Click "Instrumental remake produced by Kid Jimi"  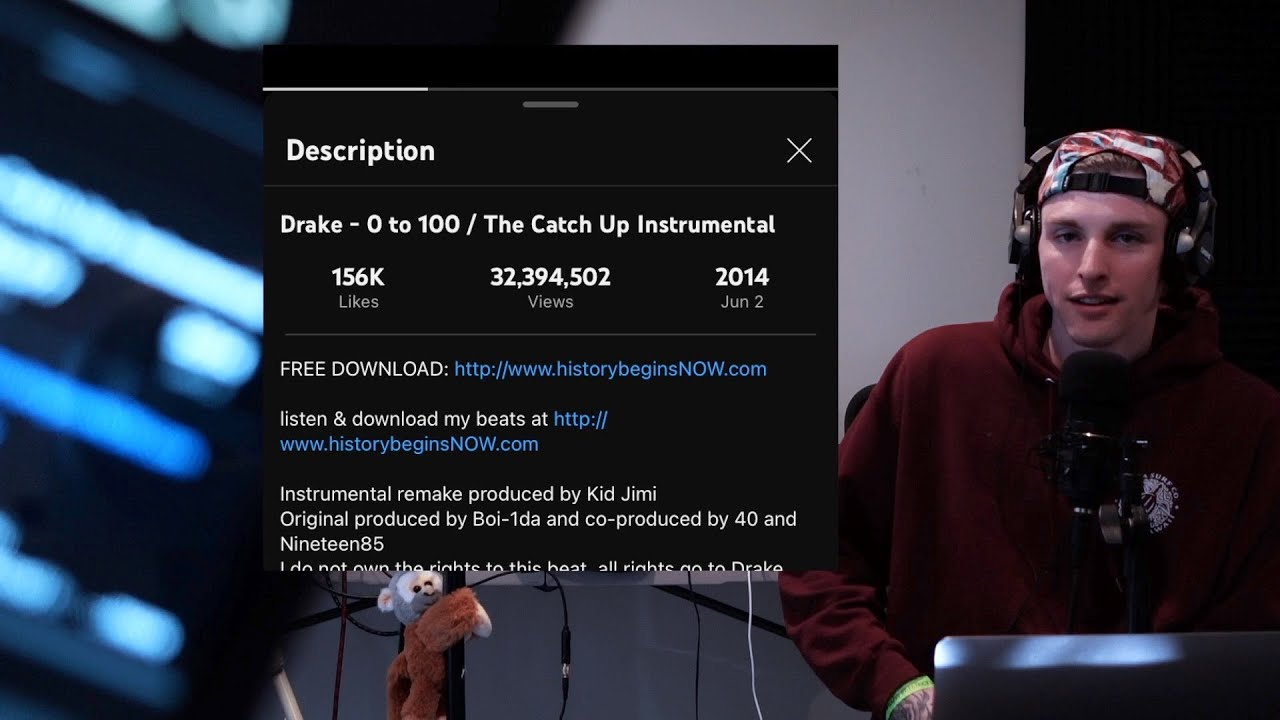tap(468, 494)
